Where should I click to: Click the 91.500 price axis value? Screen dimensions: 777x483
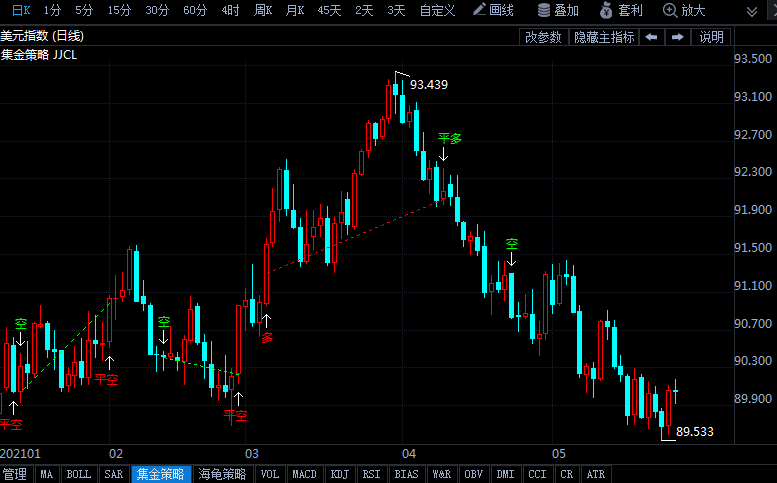click(753, 247)
